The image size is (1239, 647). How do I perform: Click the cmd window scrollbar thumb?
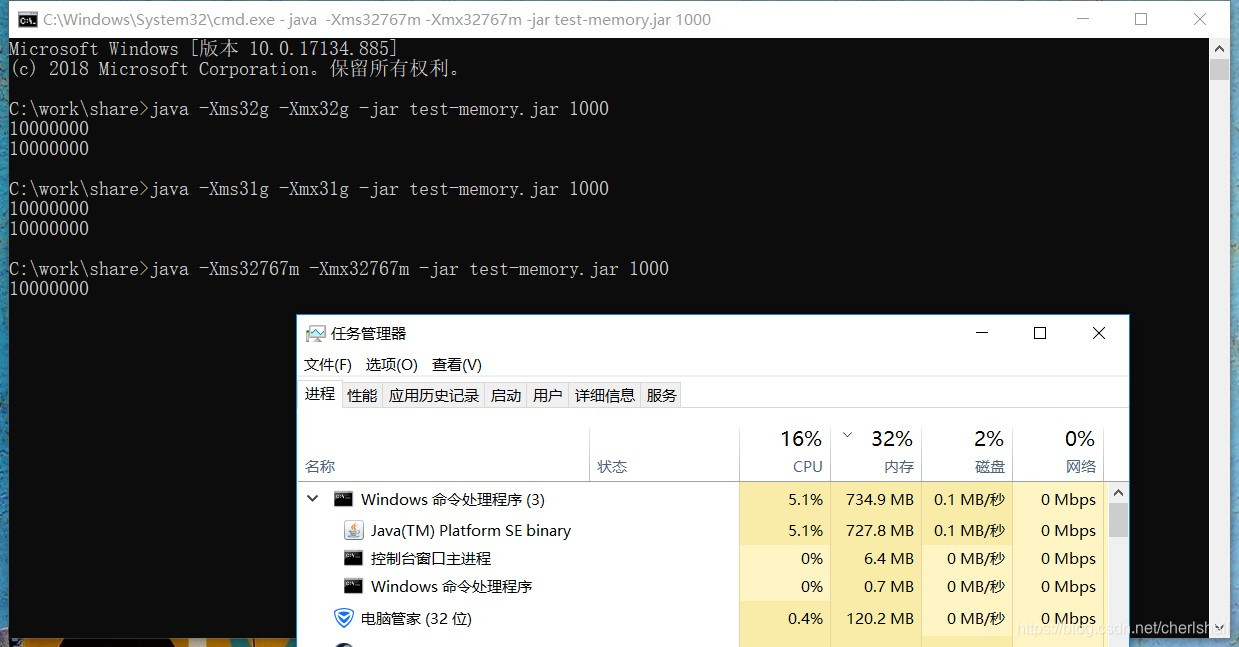click(1219, 69)
